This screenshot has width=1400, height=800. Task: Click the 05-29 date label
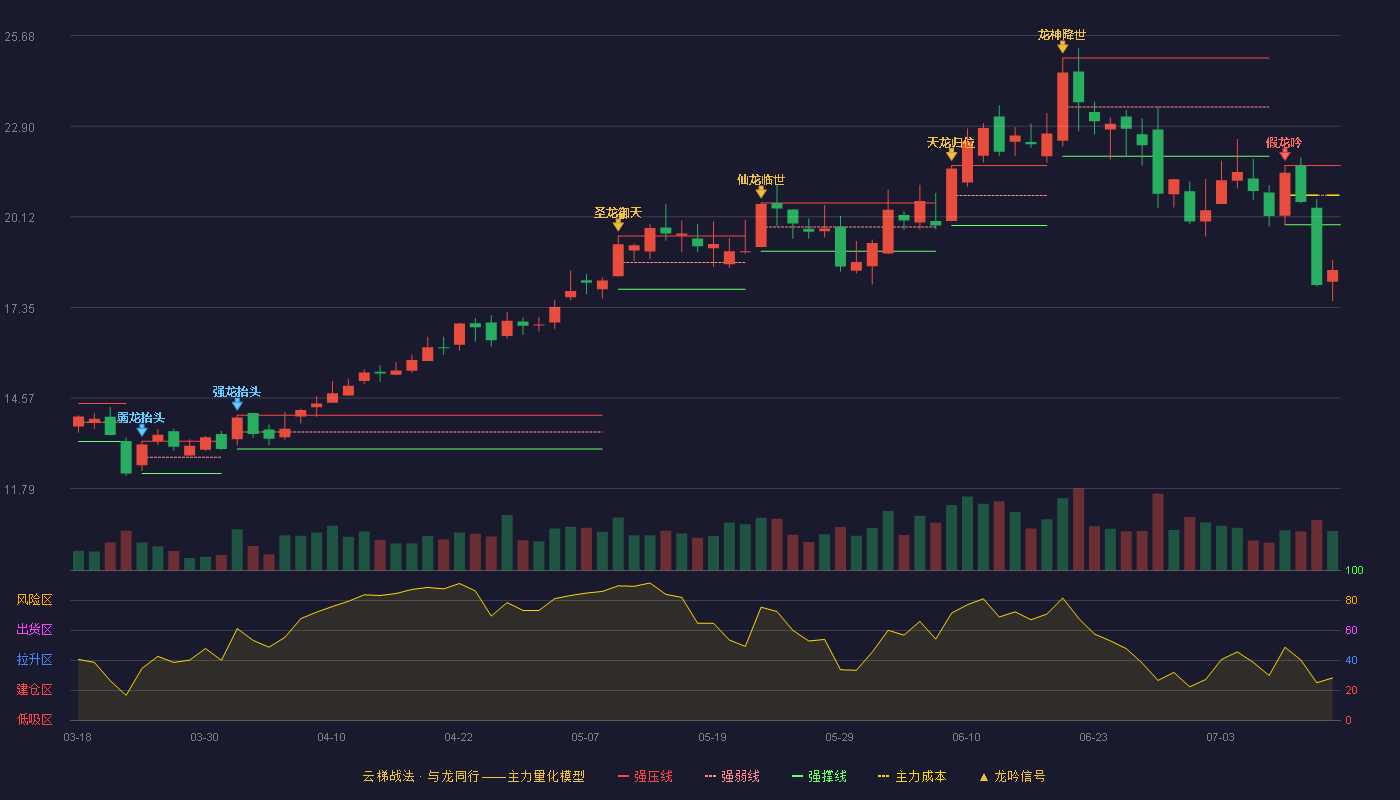coord(839,737)
